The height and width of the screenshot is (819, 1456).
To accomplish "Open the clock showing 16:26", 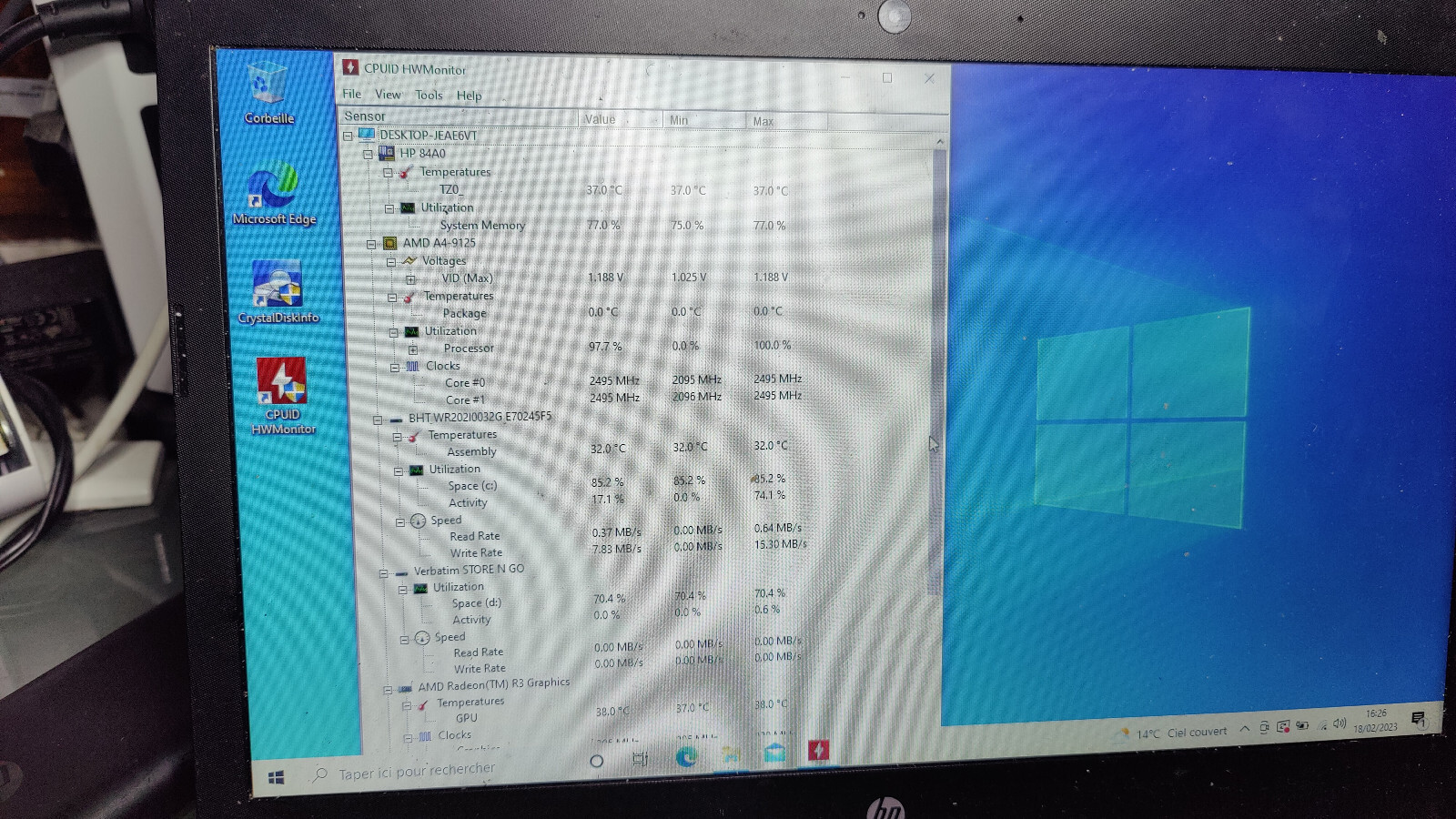I will 1375,721.
